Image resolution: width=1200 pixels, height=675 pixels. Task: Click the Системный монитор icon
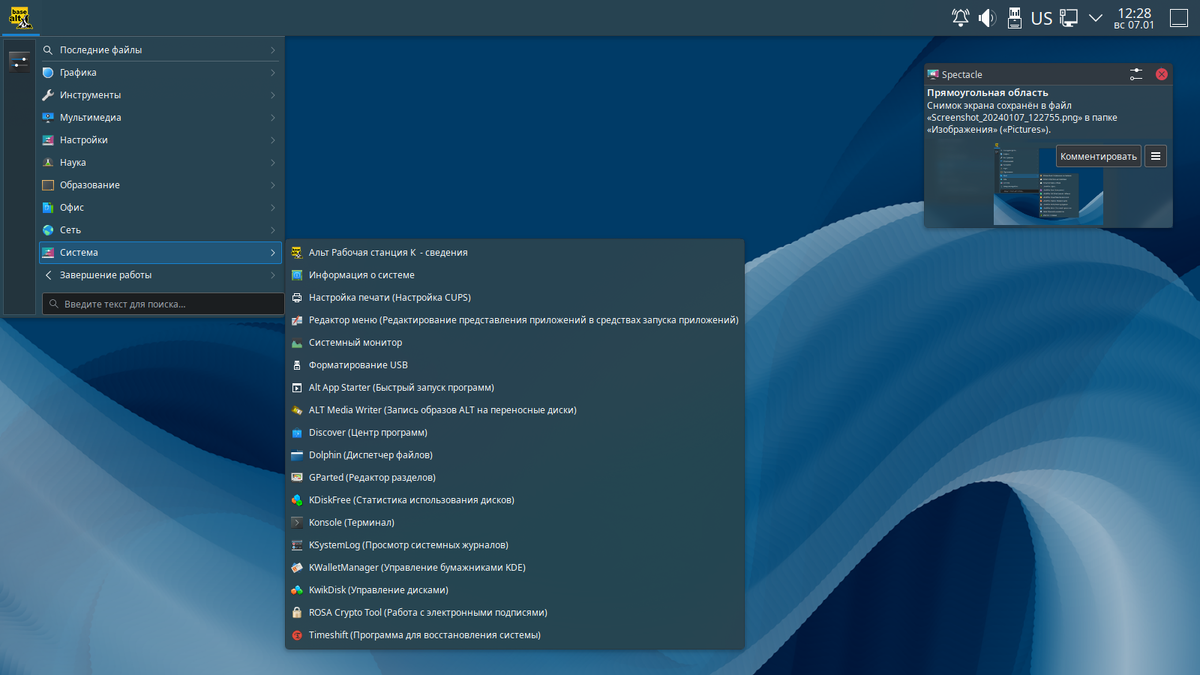297,343
